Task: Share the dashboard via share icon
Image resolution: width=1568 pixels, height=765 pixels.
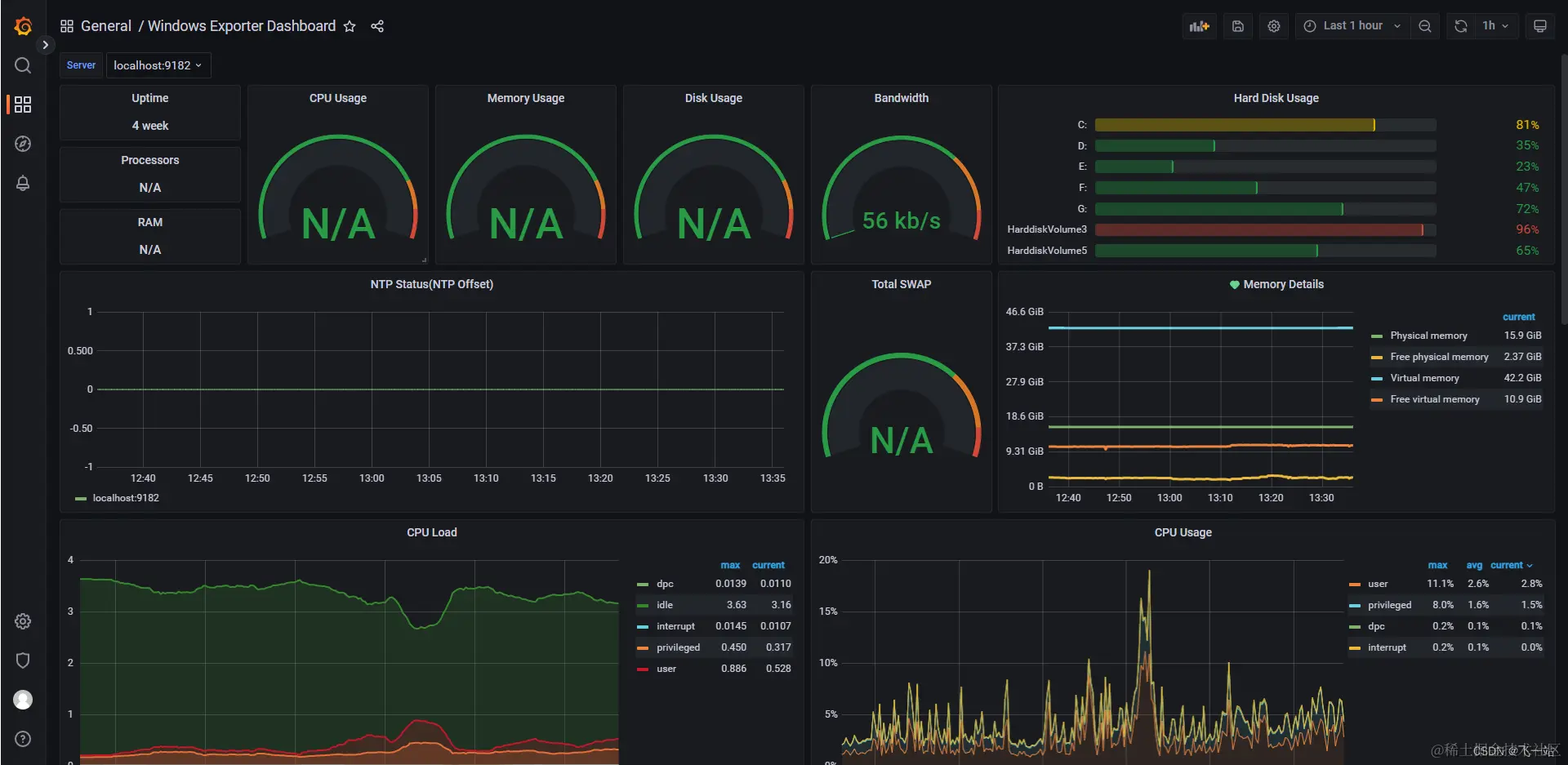Action: [377, 26]
